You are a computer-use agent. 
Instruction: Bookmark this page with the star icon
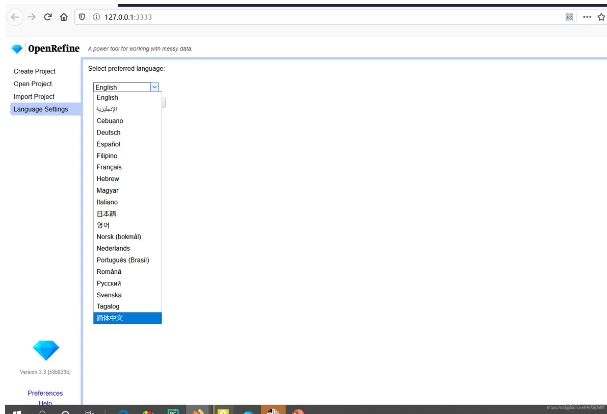pyautogui.click(x=601, y=17)
